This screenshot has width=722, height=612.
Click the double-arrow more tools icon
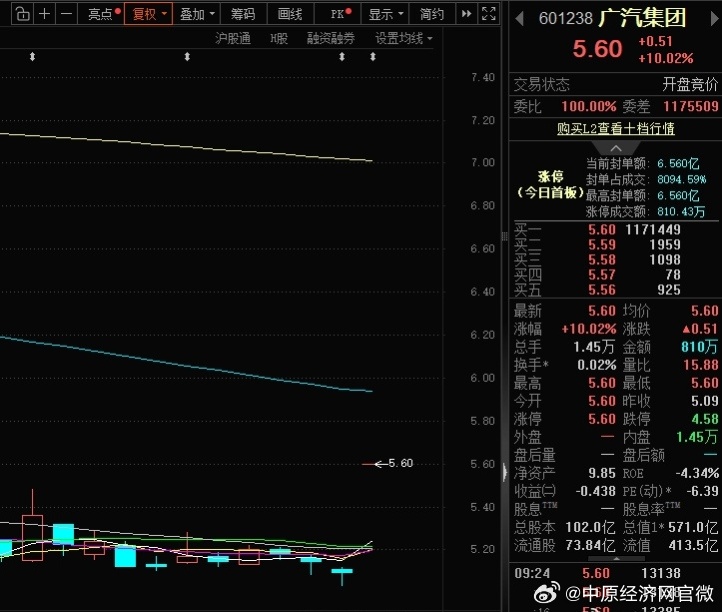(466, 14)
